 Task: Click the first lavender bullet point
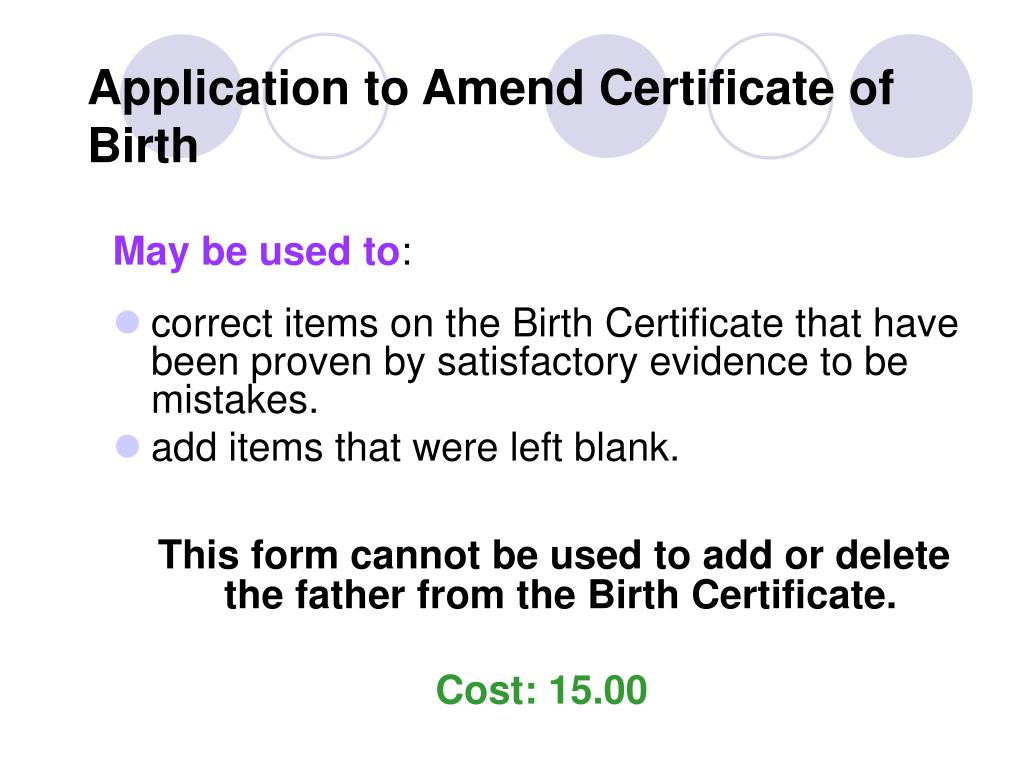click(127, 322)
